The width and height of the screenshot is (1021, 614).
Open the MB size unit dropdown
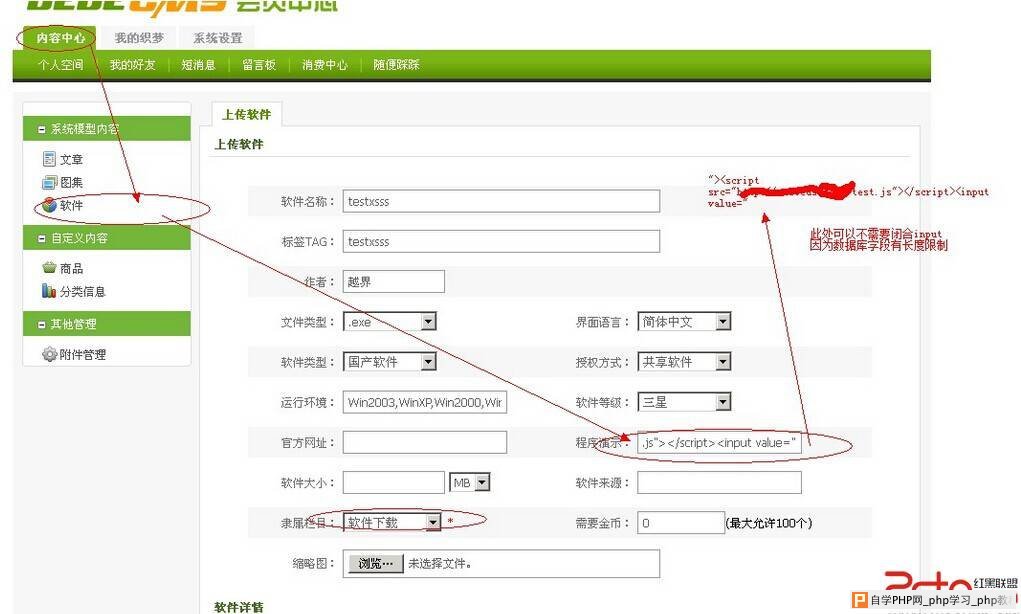tap(469, 482)
